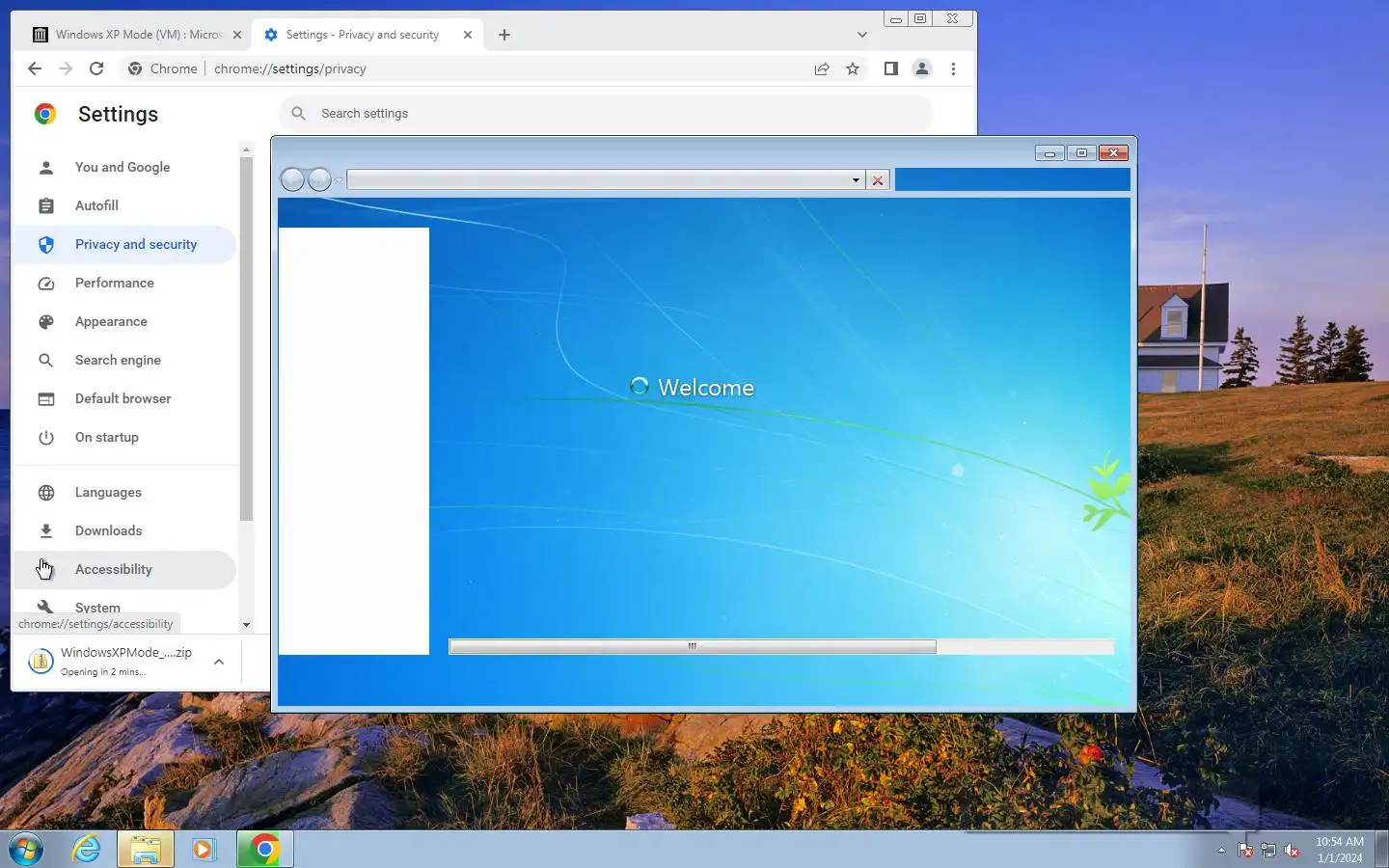Image resolution: width=1389 pixels, height=868 pixels.
Task: Click the Chrome logo beside Settings title
Action: [45, 114]
